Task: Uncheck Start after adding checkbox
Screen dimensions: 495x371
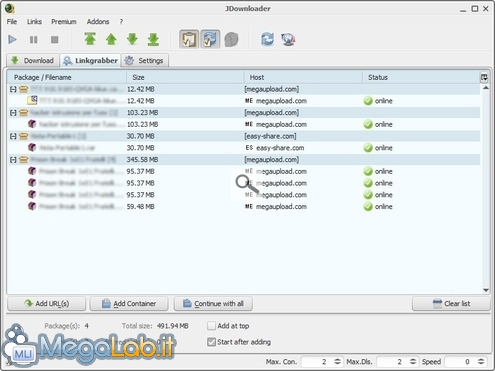Action: point(211,342)
